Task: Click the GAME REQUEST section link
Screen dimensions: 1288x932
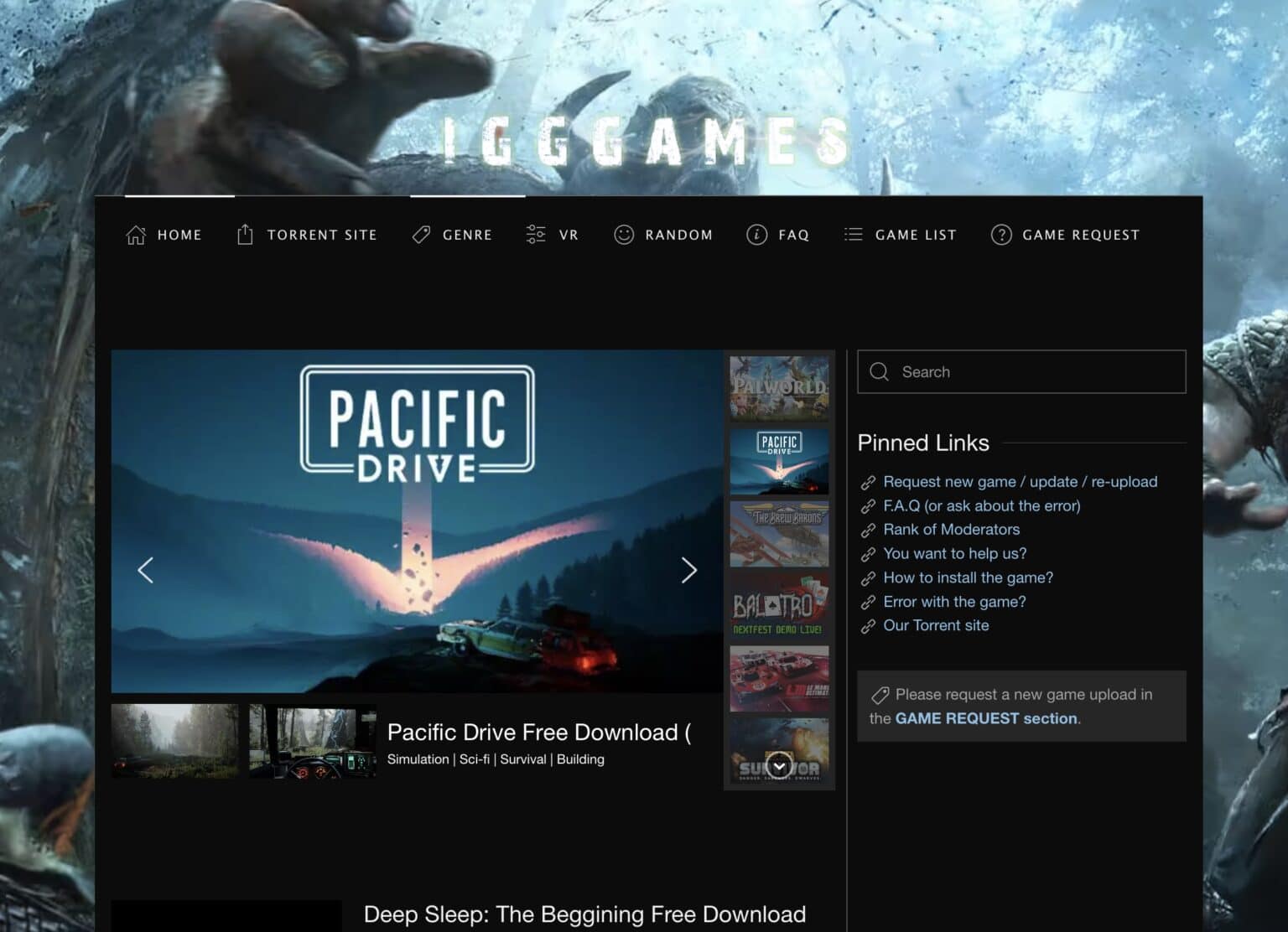Action: coord(986,718)
